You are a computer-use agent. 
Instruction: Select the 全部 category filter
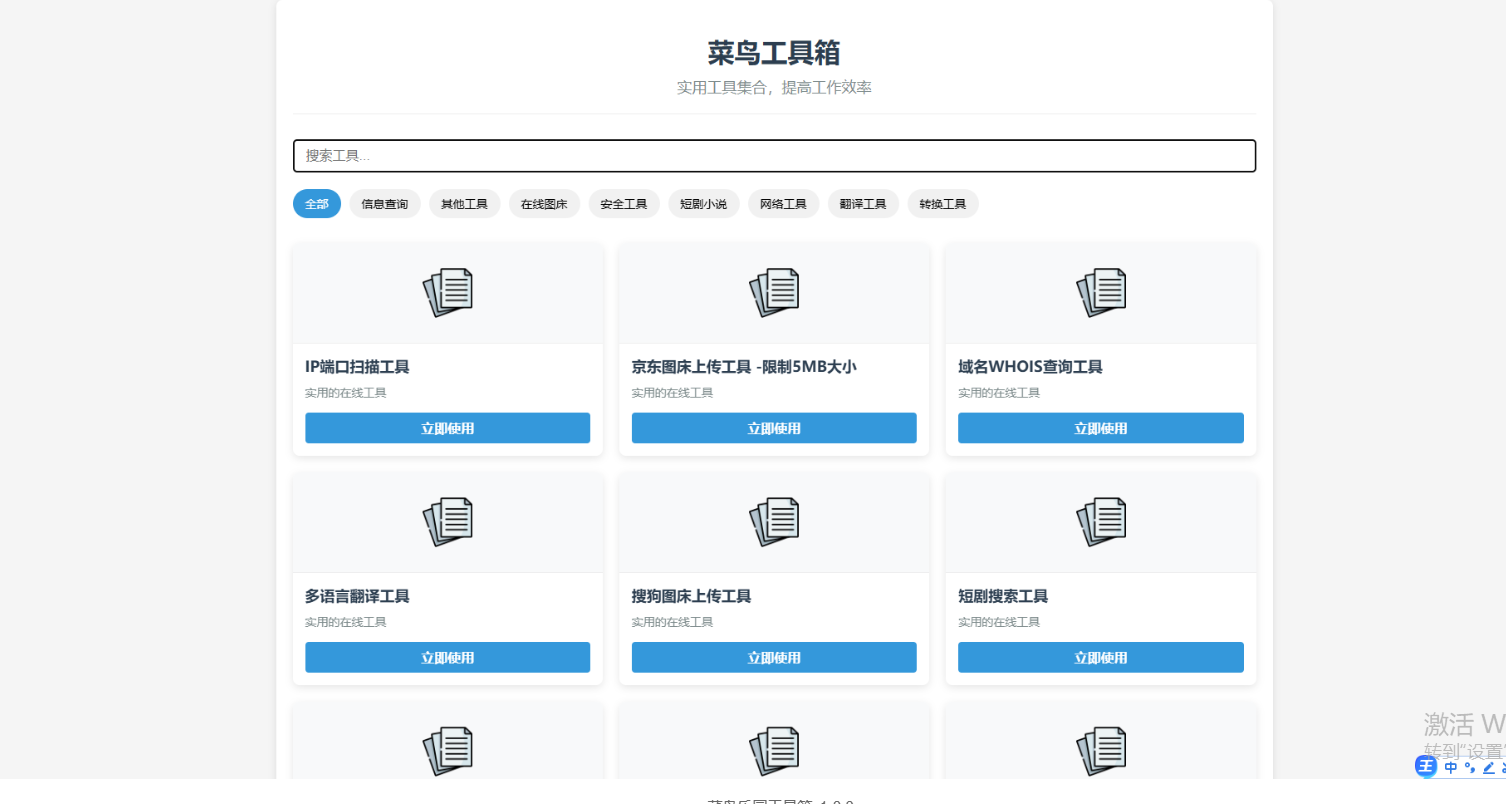[317, 204]
